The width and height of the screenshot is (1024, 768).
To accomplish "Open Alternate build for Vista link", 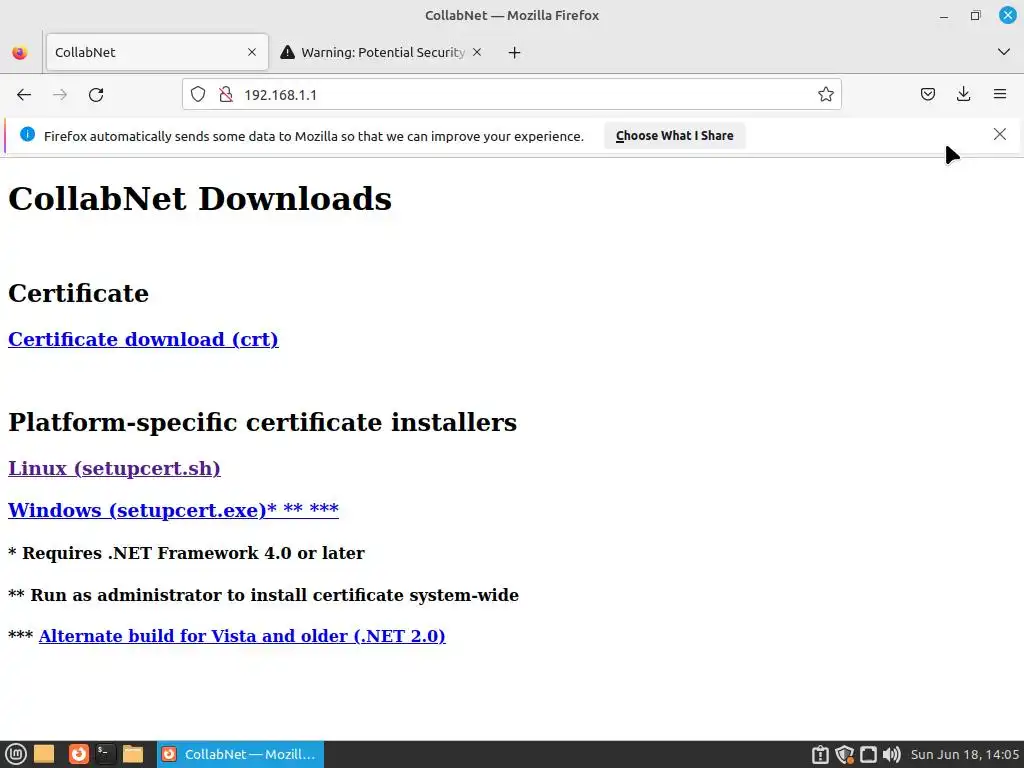I will [x=242, y=636].
